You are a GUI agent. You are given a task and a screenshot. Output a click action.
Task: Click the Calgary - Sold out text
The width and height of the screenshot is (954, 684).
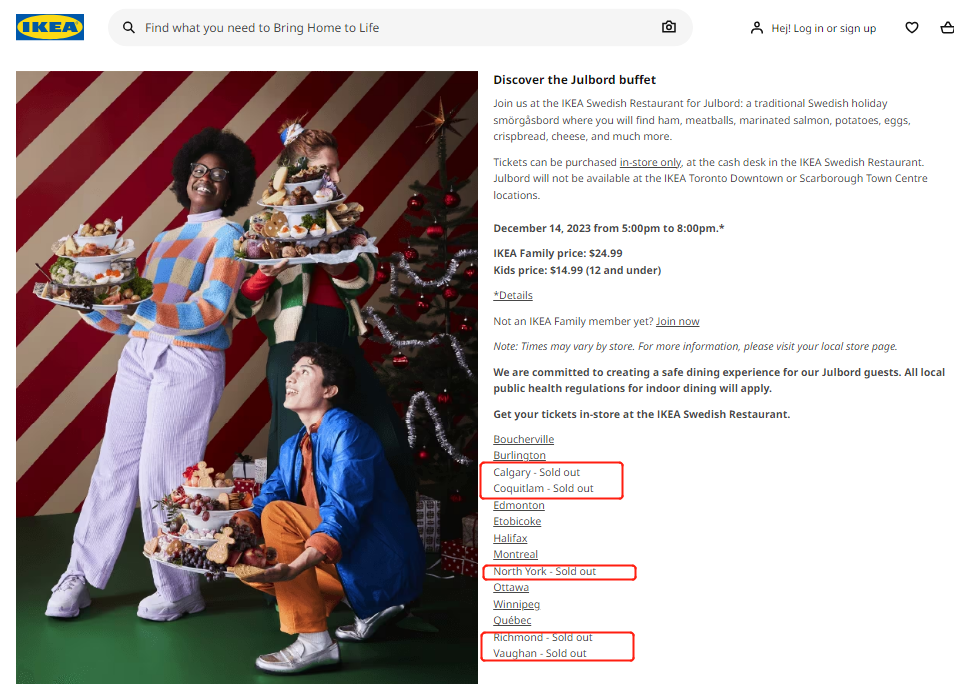coord(537,472)
